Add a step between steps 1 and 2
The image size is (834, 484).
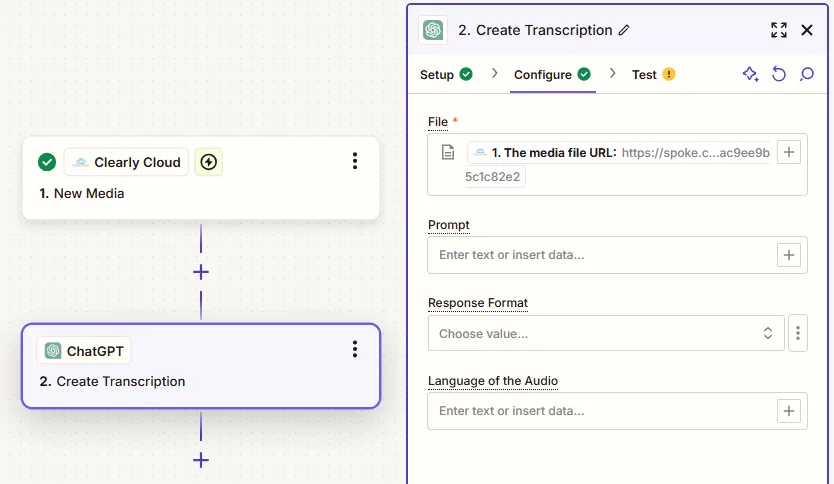click(201, 272)
